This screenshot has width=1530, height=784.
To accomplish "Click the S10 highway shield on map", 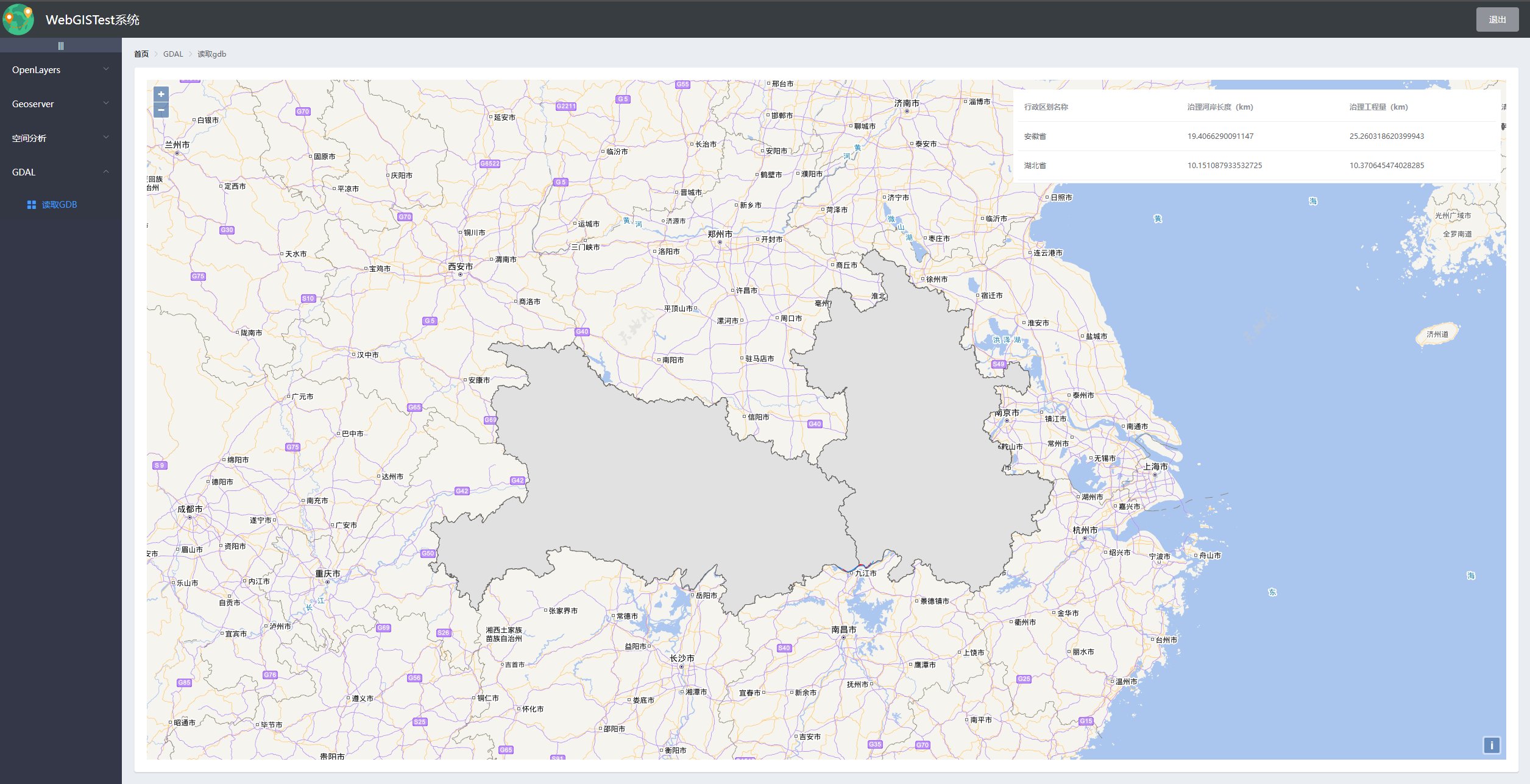I will 308,298.
